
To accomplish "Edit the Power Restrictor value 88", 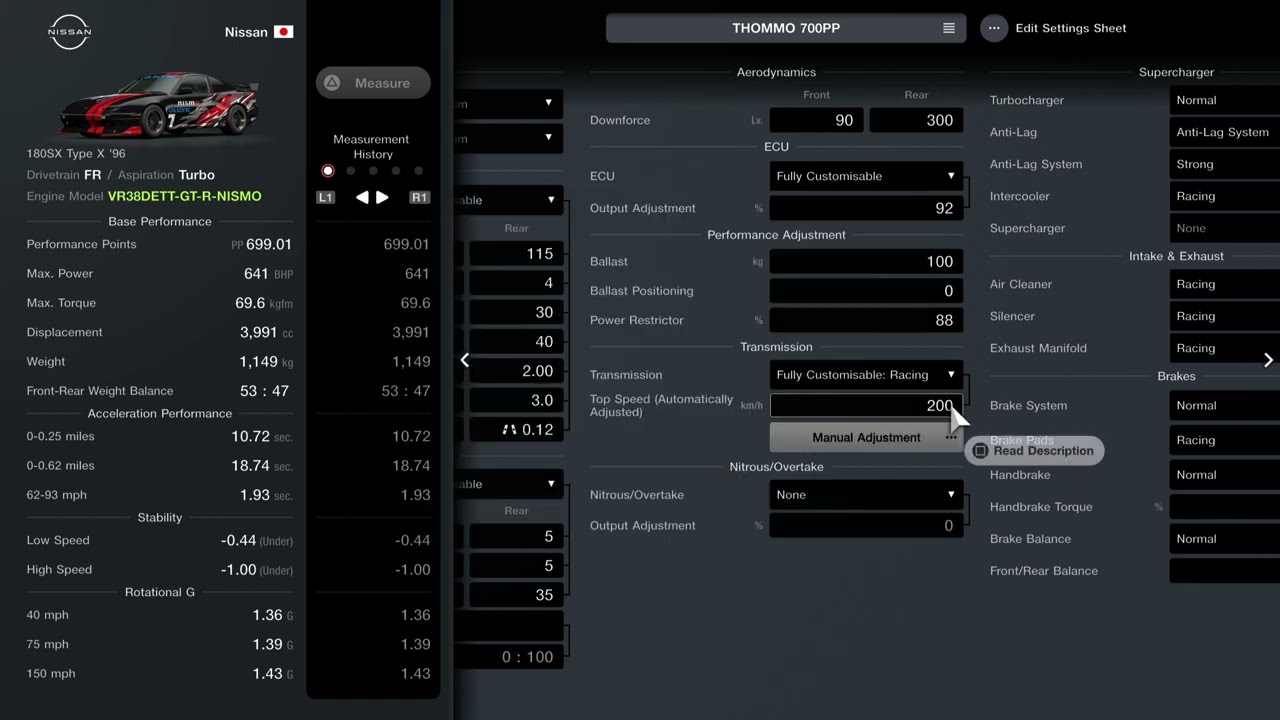I will click(866, 320).
